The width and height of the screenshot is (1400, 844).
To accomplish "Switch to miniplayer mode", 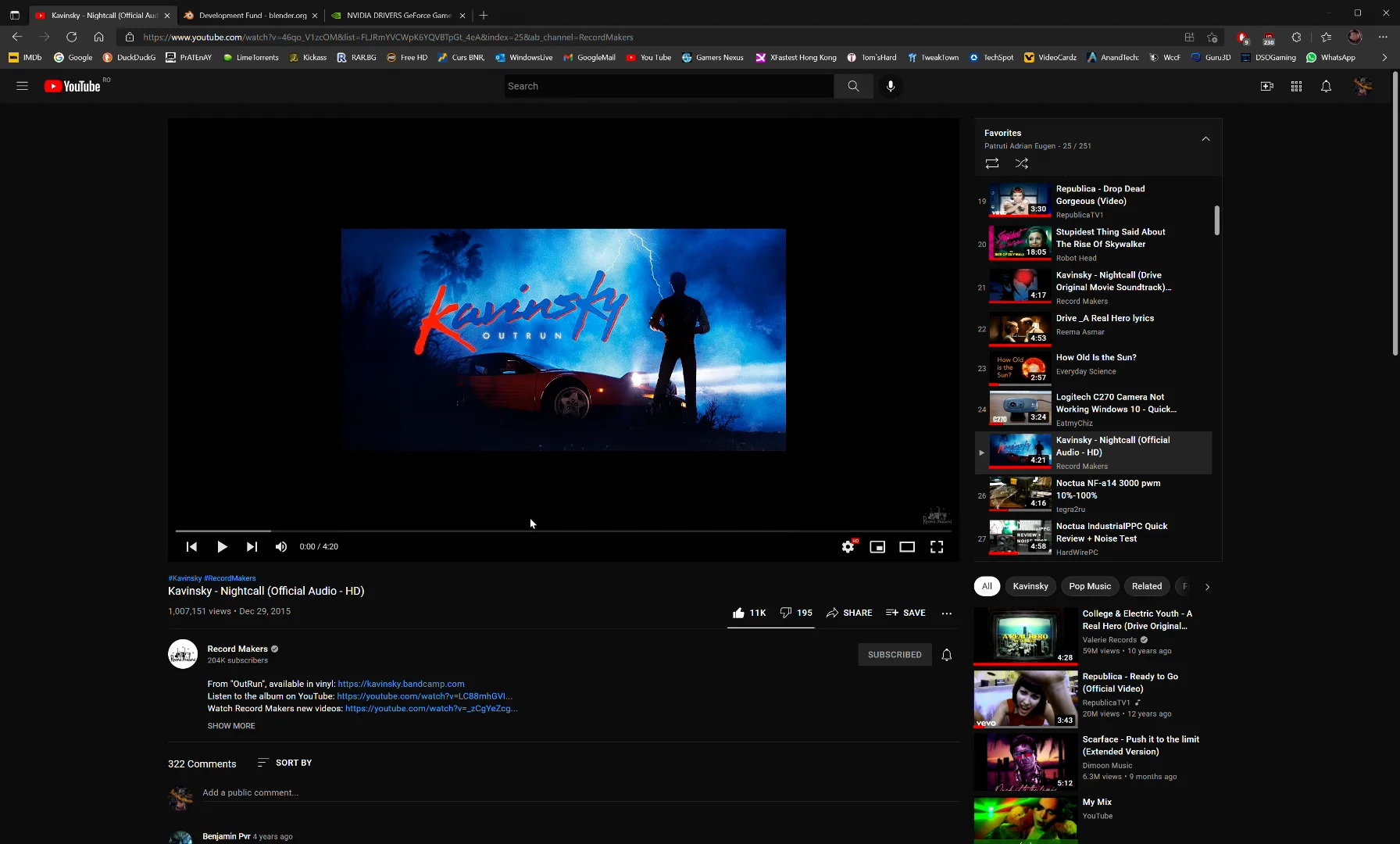I will 877,546.
